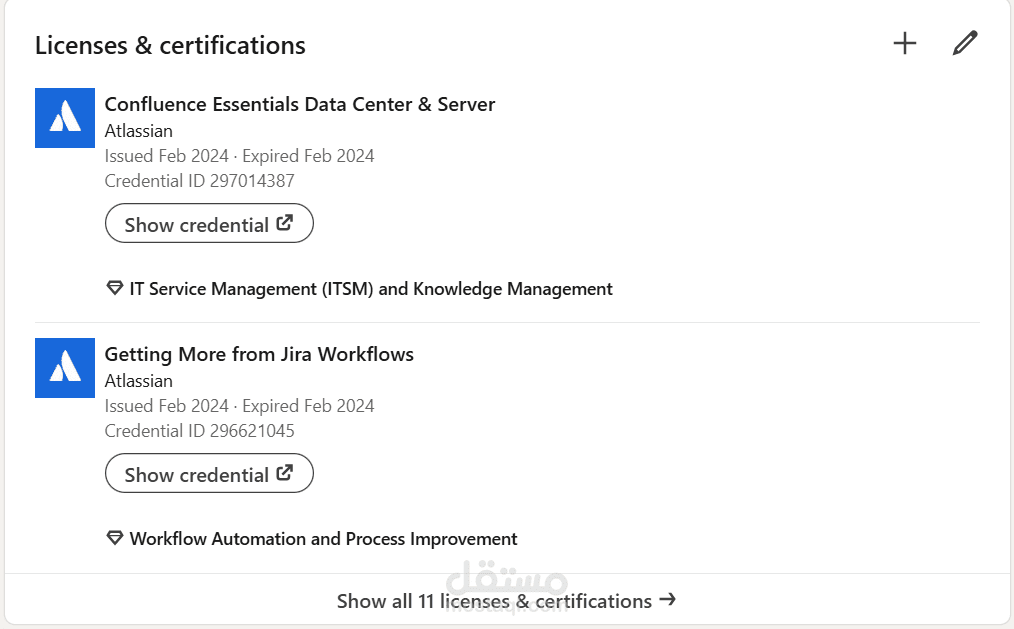This screenshot has height=629, width=1014.
Task: Click Credential ID 296621045 text
Action: coord(199,431)
